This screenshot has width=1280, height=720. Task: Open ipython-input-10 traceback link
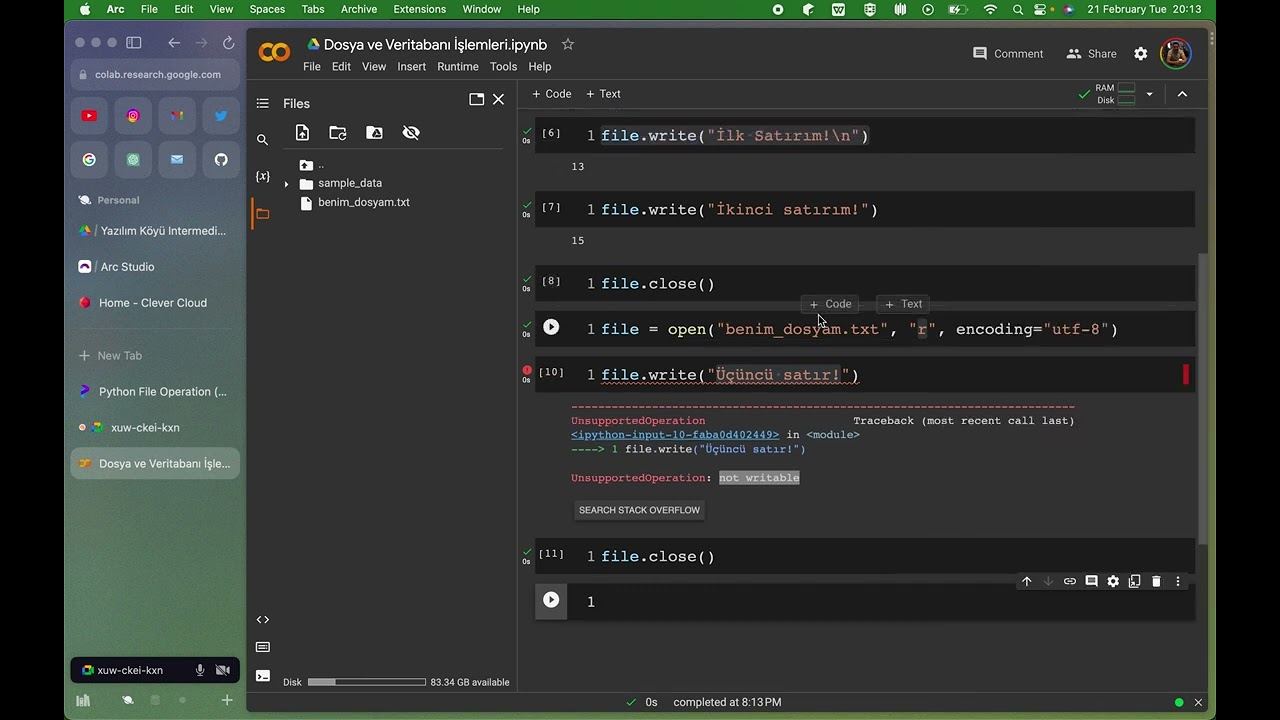(x=675, y=435)
